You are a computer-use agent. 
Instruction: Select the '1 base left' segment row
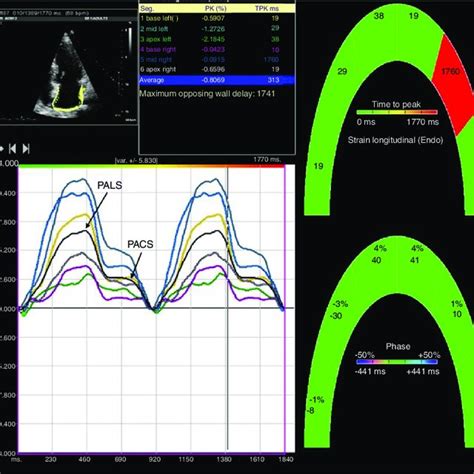point(217,18)
